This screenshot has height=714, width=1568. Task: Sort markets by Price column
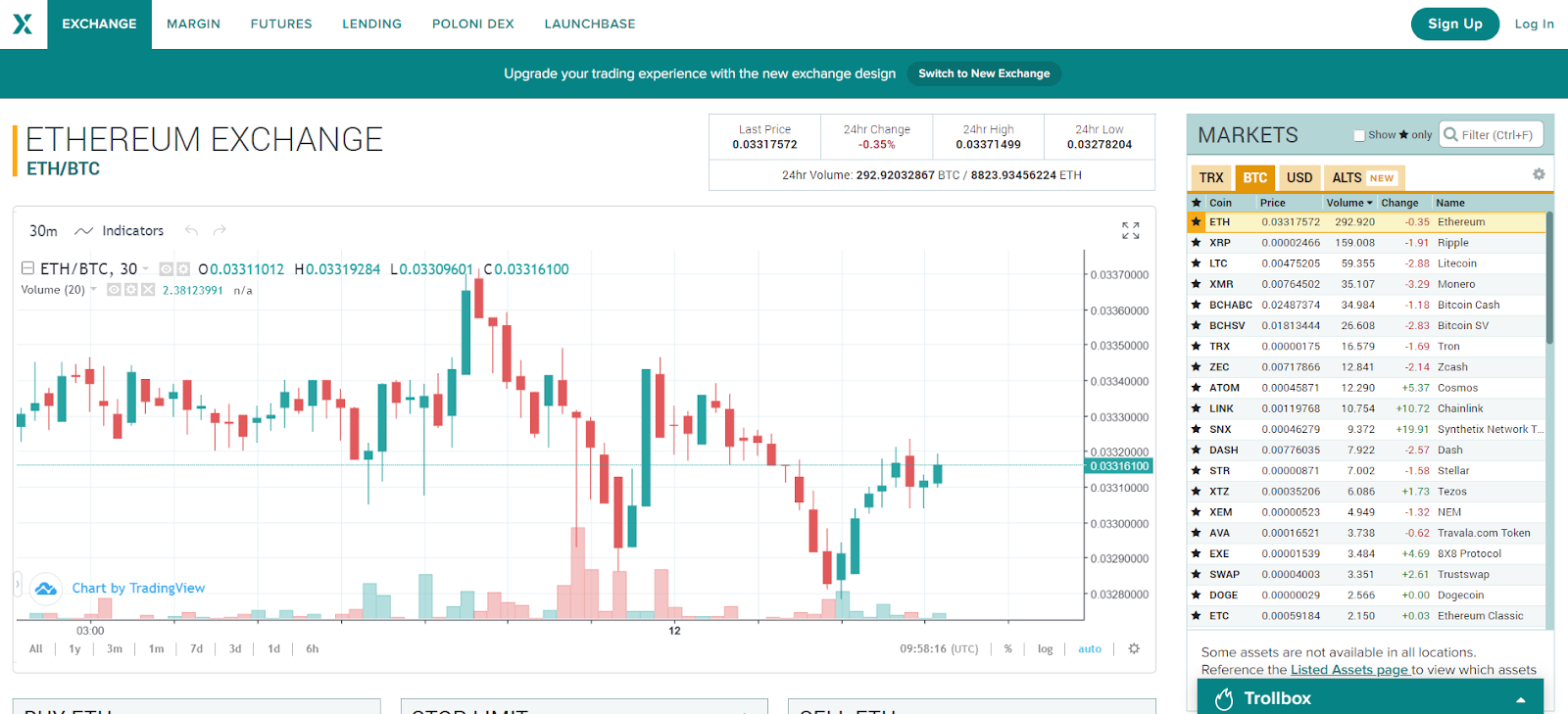click(1272, 203)
